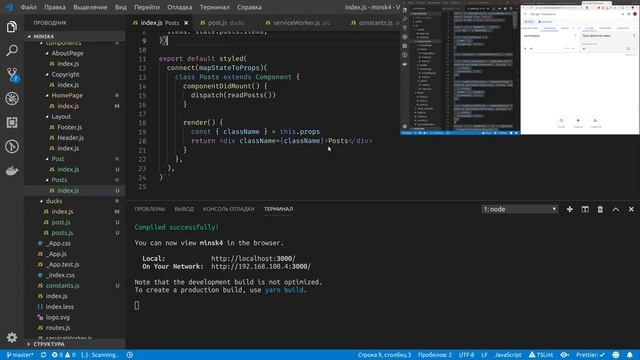Maximize the panel with chevron-up icon

click(x=616, y=209)
